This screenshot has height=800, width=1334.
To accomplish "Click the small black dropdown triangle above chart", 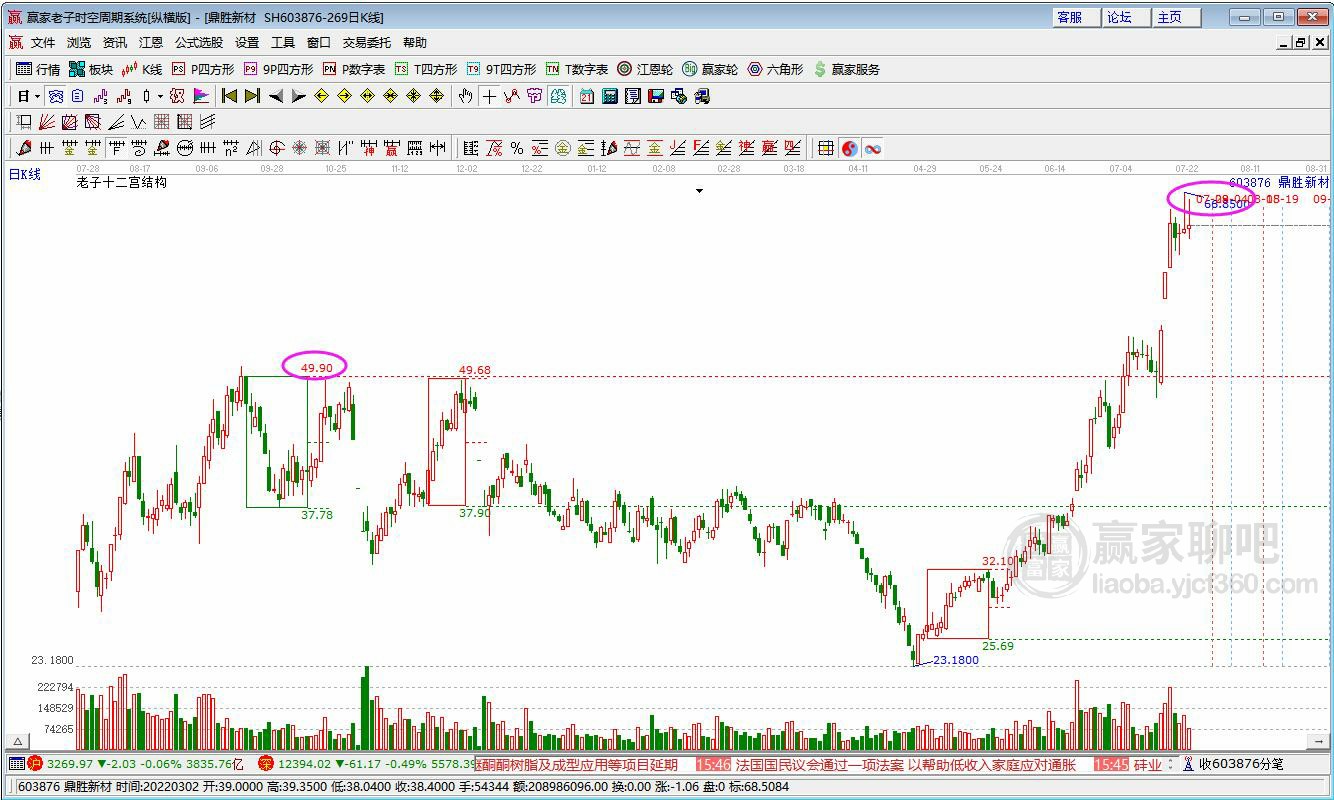I will click(x=699, y=190).
